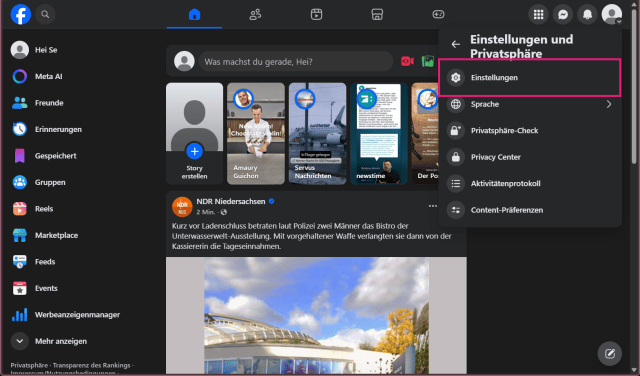Click the 'Was machst du gerade, Hei?' field
Screen dimensions: 640x376
[296, 62]
